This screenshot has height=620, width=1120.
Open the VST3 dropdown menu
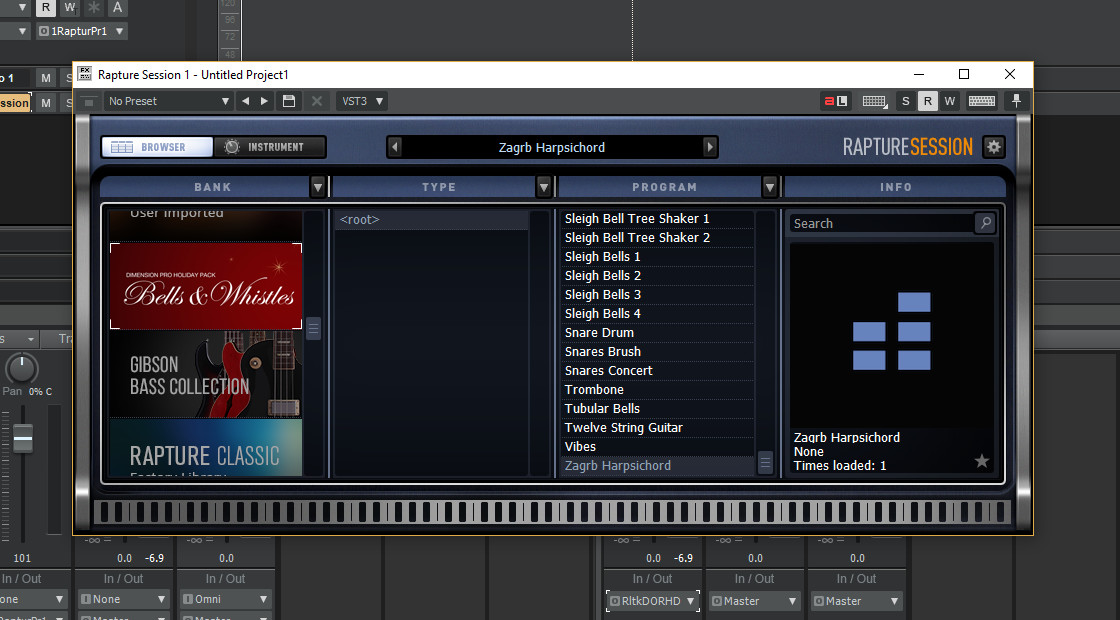[361, 100]
